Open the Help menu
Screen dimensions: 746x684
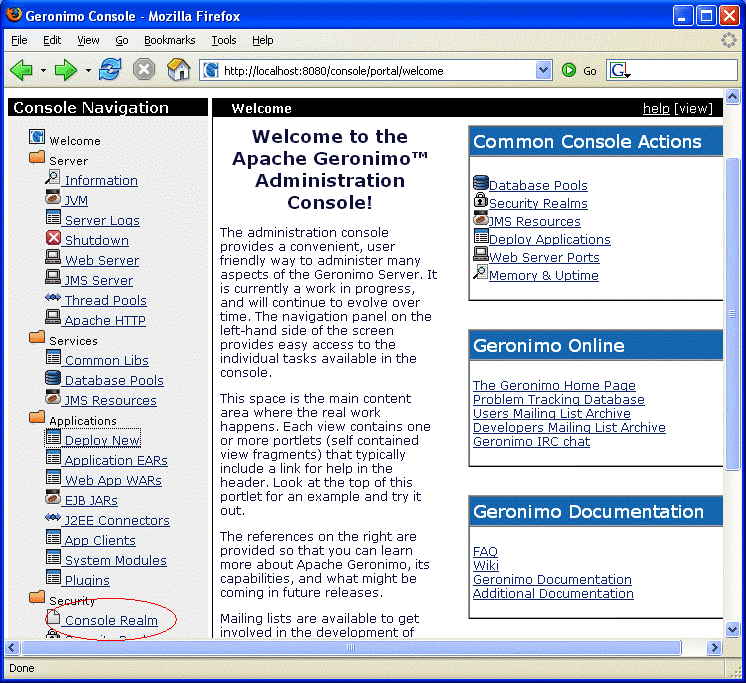coord(263,40)
